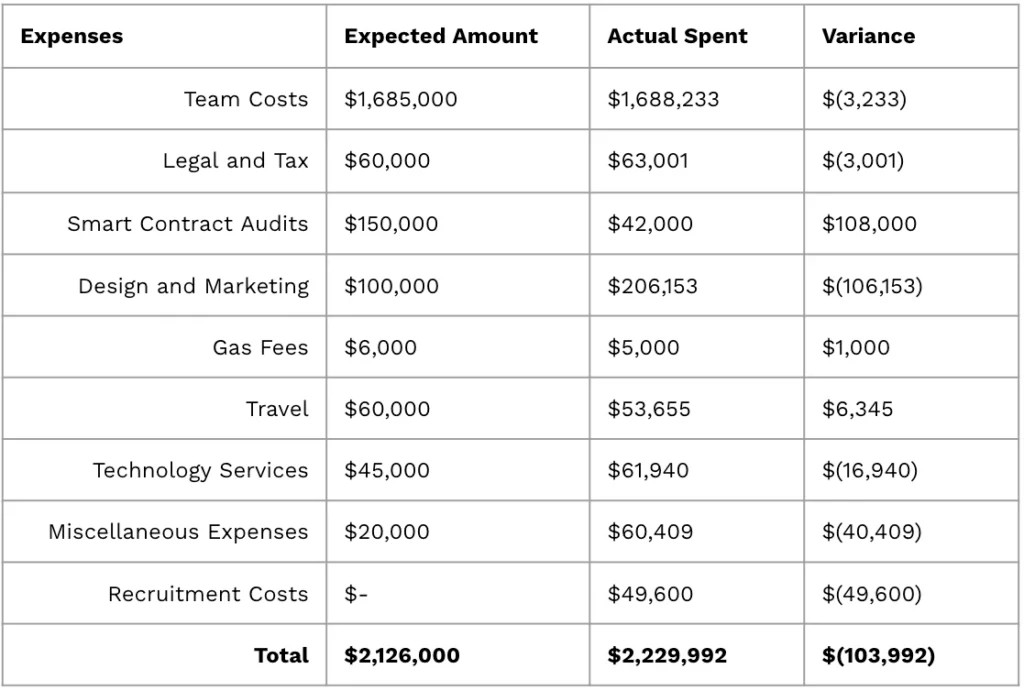
Task: Click the Gas Fees row label
Action: point(260,348)
